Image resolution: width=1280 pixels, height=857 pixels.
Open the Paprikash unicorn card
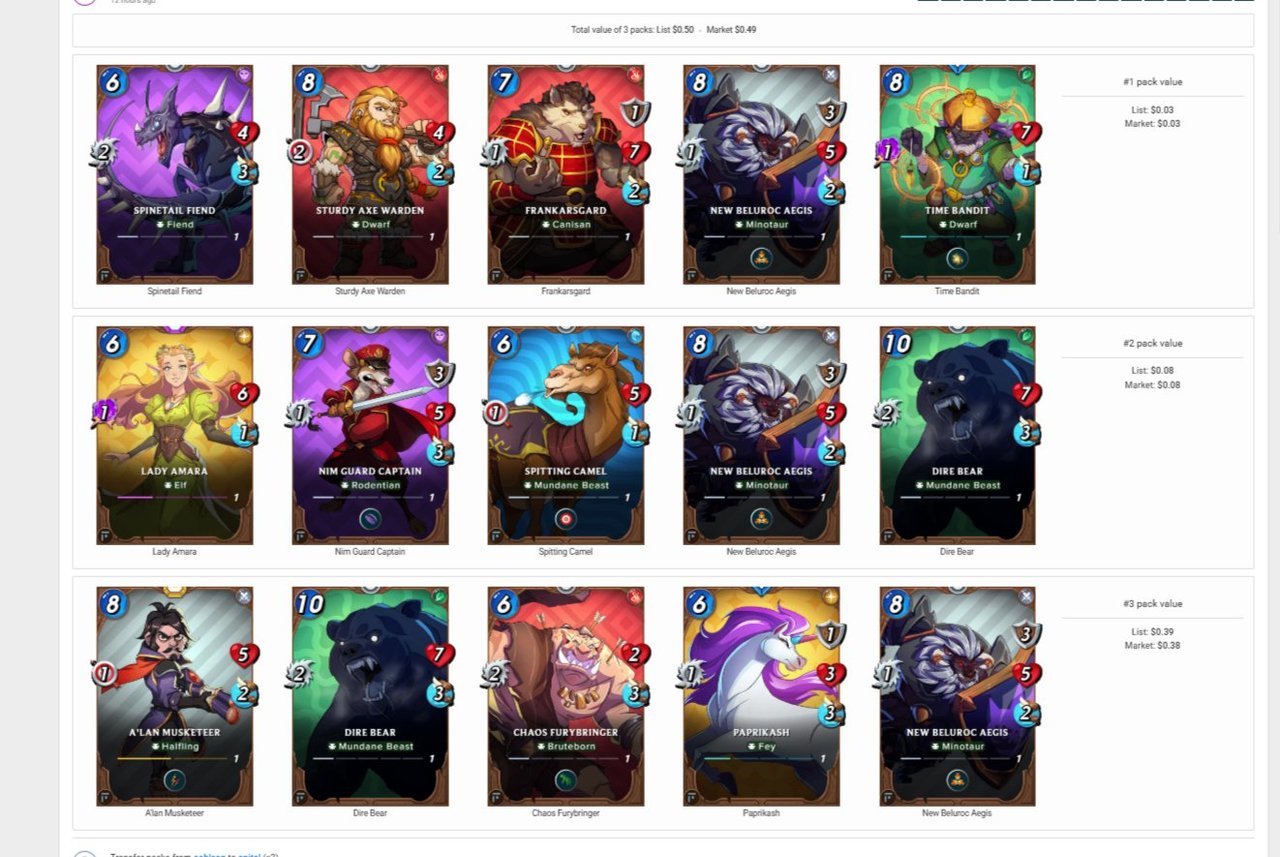761,696
